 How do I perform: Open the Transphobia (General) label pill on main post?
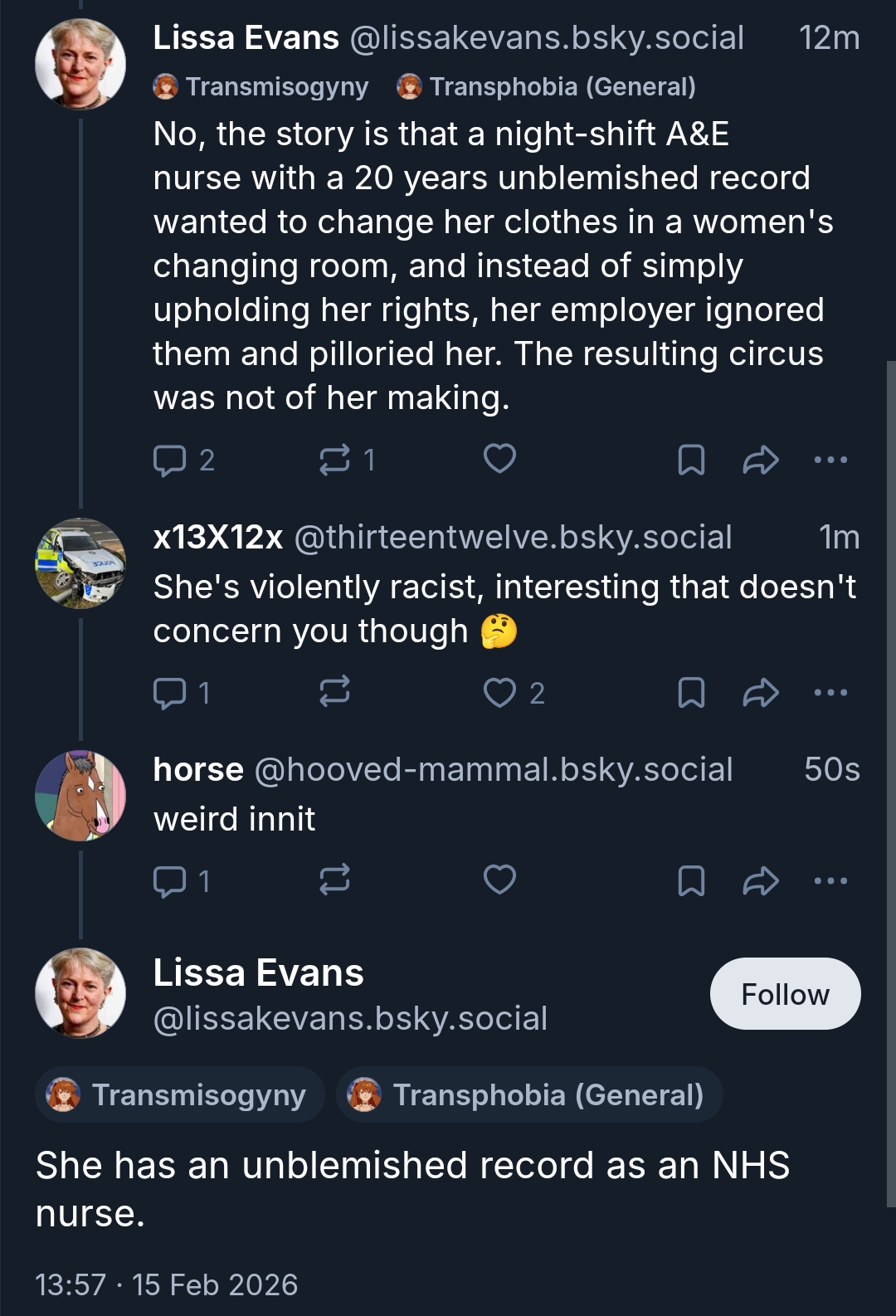tap(529, 1095)
